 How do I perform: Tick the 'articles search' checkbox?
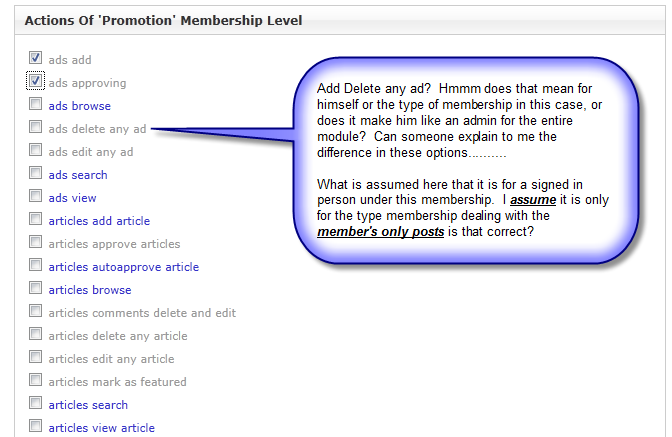(36, 404)
